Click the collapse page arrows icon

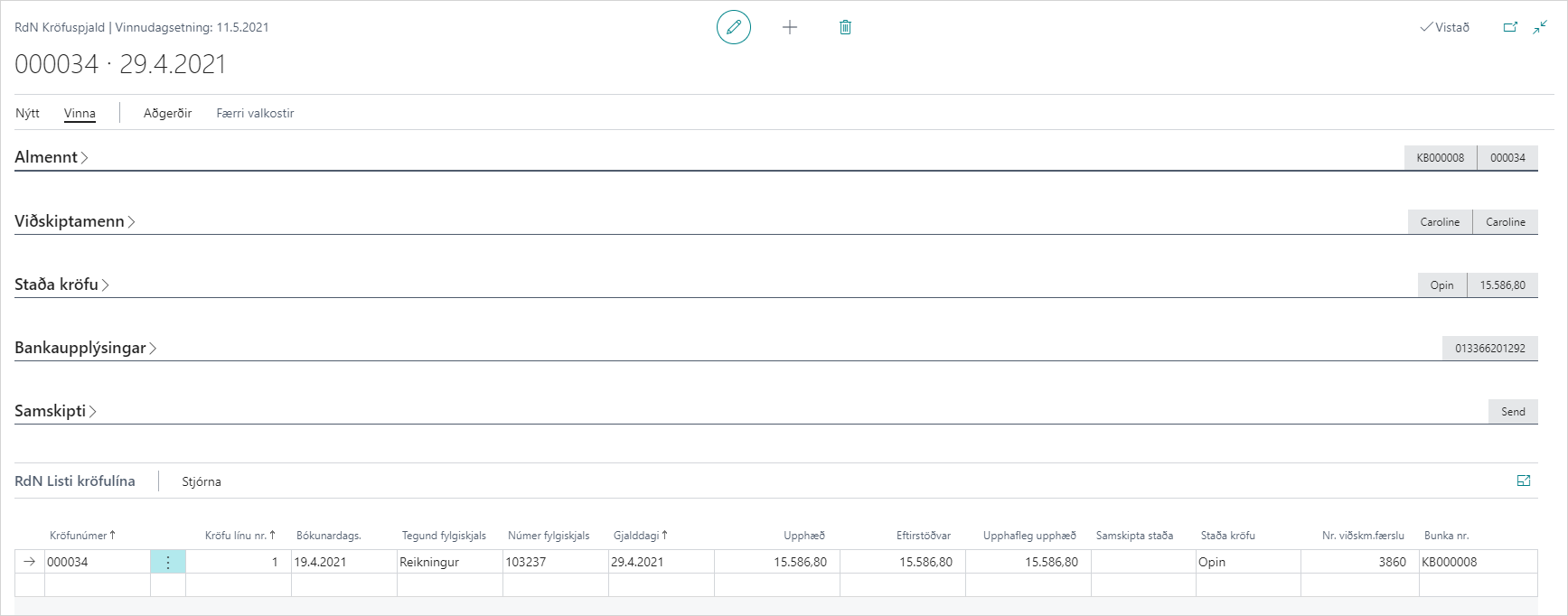coord(1540,27)
